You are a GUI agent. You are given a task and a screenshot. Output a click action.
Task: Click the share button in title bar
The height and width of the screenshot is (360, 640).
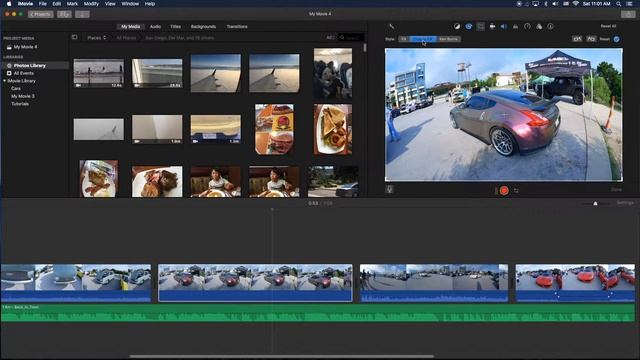628,14
